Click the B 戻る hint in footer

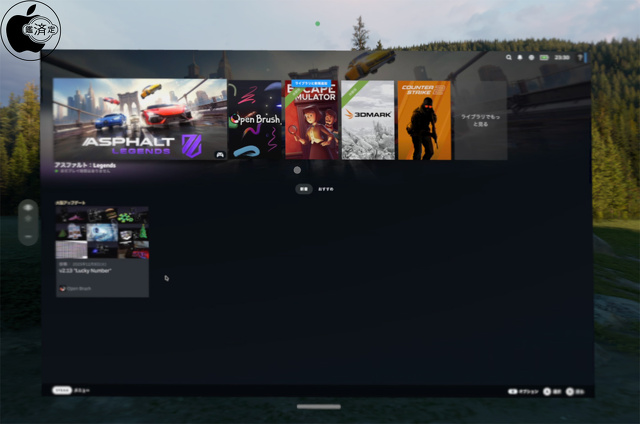click(x=575, y=391)
